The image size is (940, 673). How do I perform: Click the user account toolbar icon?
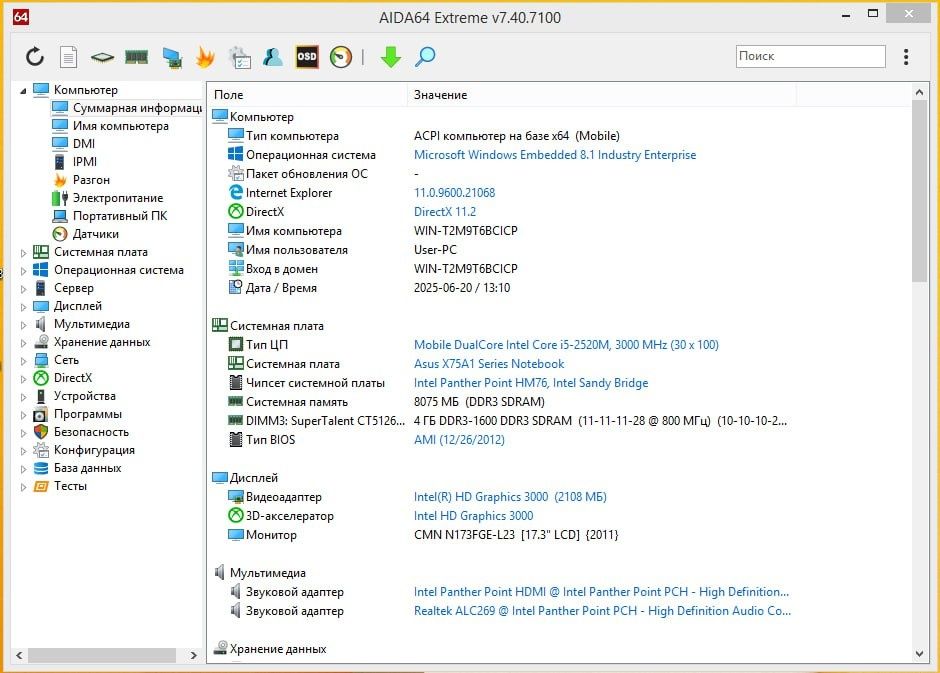click(273, 57)
